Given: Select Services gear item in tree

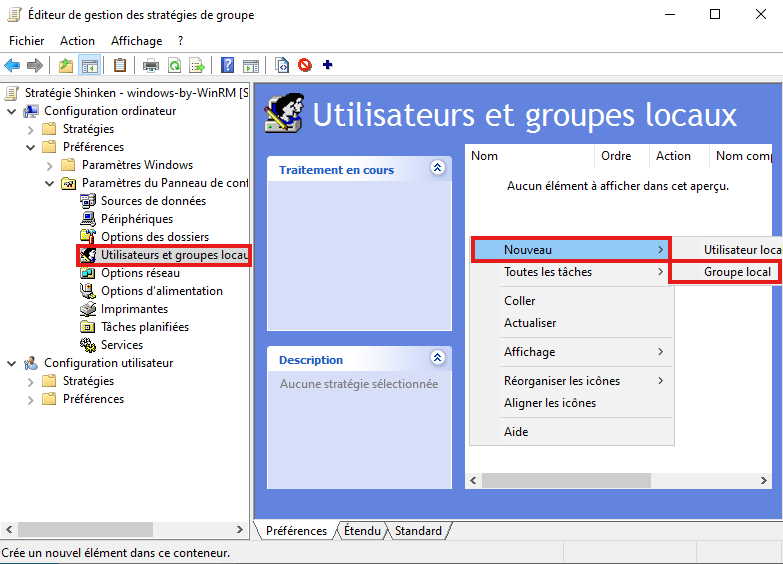Looking at the screenshot, I should click(x=121, y=345).
